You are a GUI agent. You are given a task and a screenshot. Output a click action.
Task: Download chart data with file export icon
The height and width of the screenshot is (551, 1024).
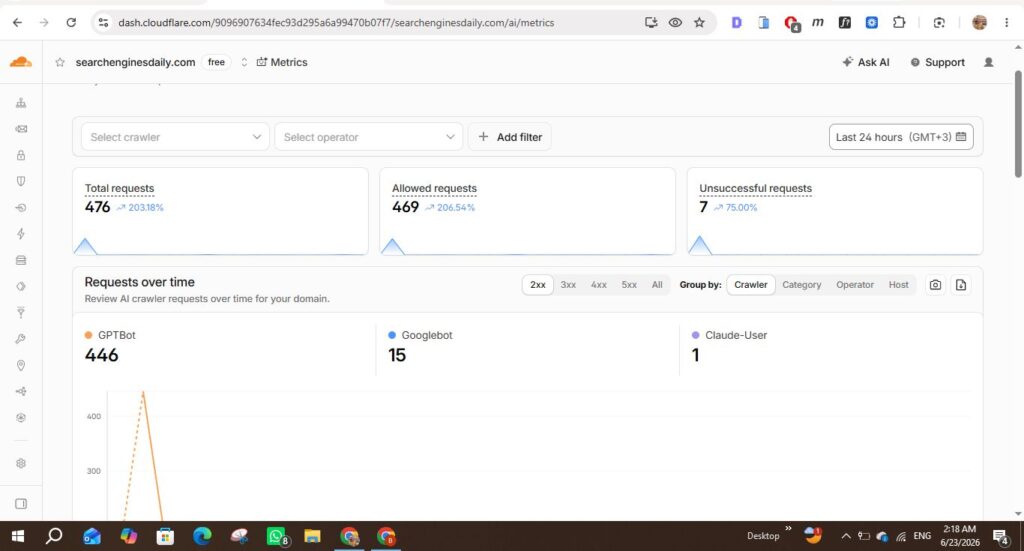point(961,285)
